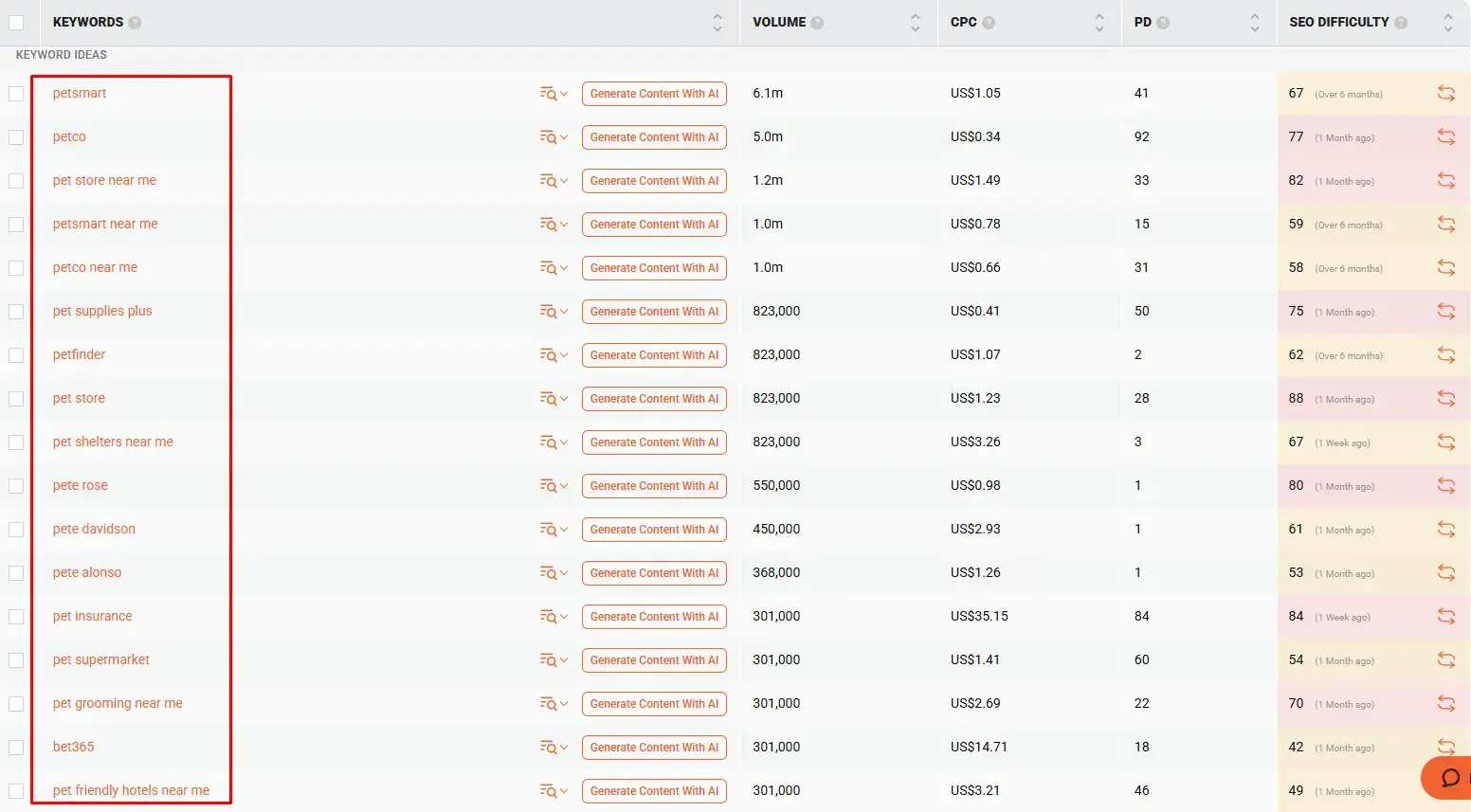Tick the checkbox for petco keyword
Viewport: 1471px width, 812px height.
coord(16,137)
